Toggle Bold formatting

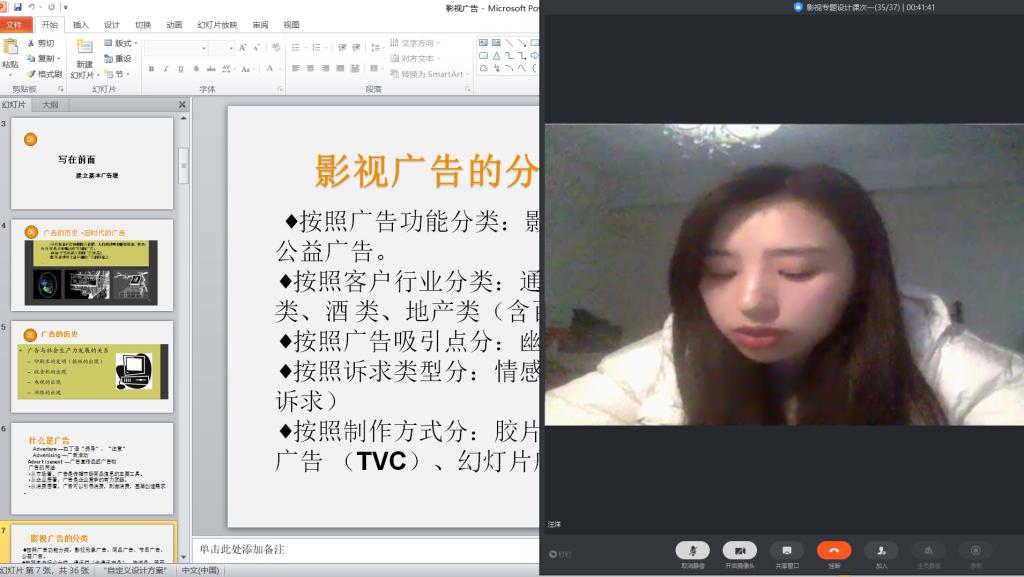tap(152, 69)
